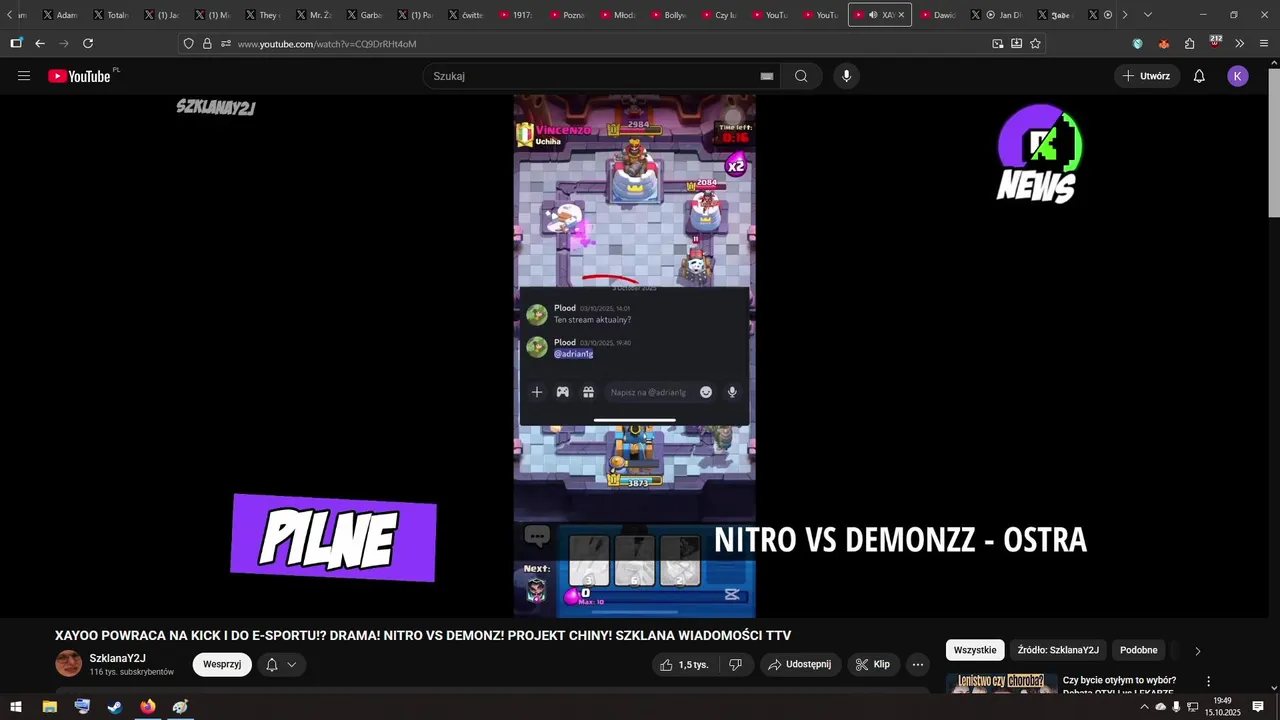Switch to the Garbe tab
Viewport: 1280px width, 720px height.
(364, 15)
